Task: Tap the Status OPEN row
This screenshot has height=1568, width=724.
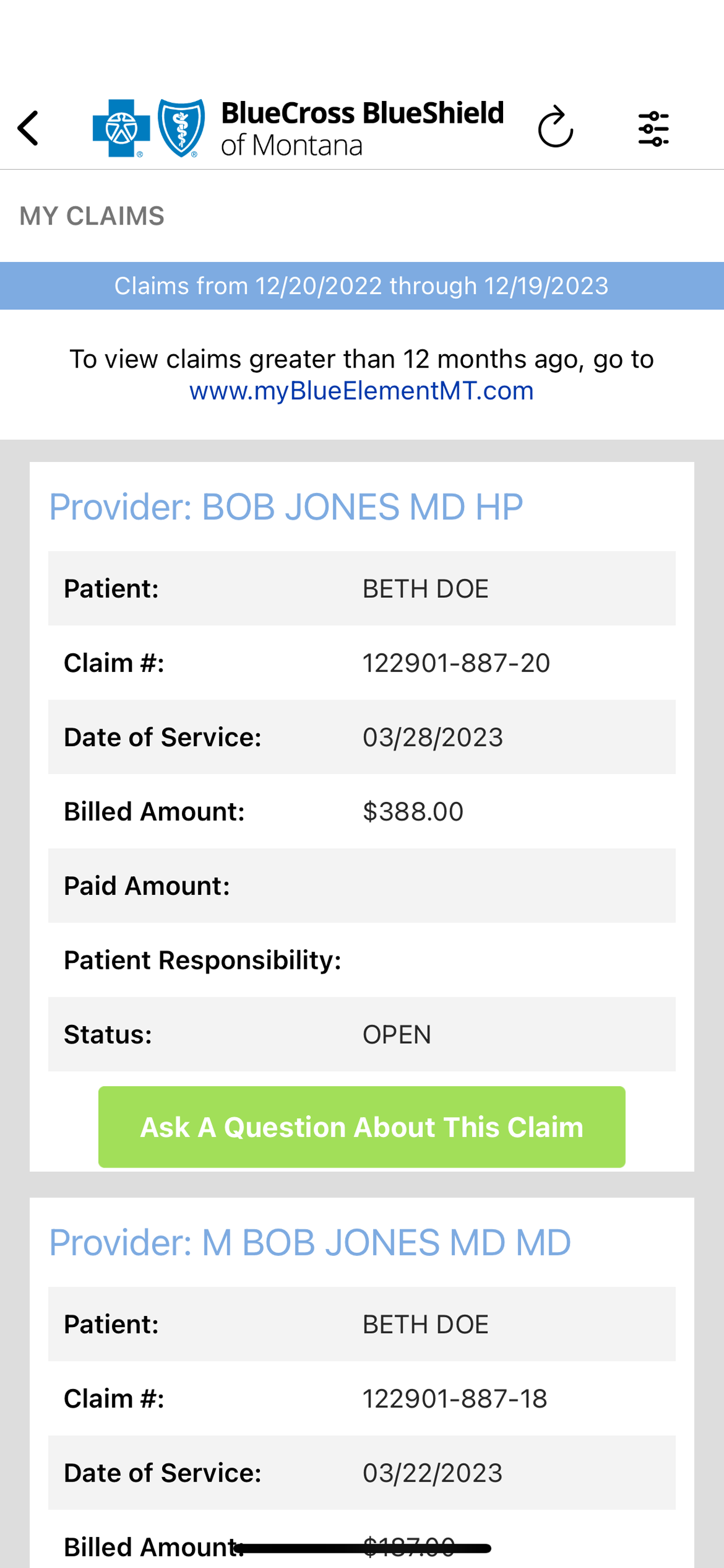Action: 362,1034
